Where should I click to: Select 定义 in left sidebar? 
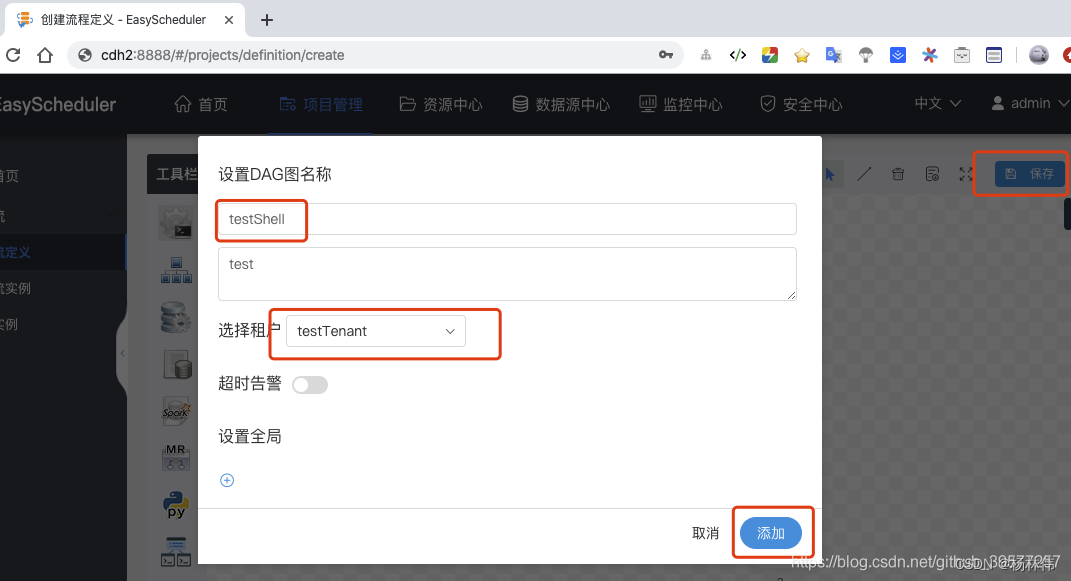(x=15, y=252)
